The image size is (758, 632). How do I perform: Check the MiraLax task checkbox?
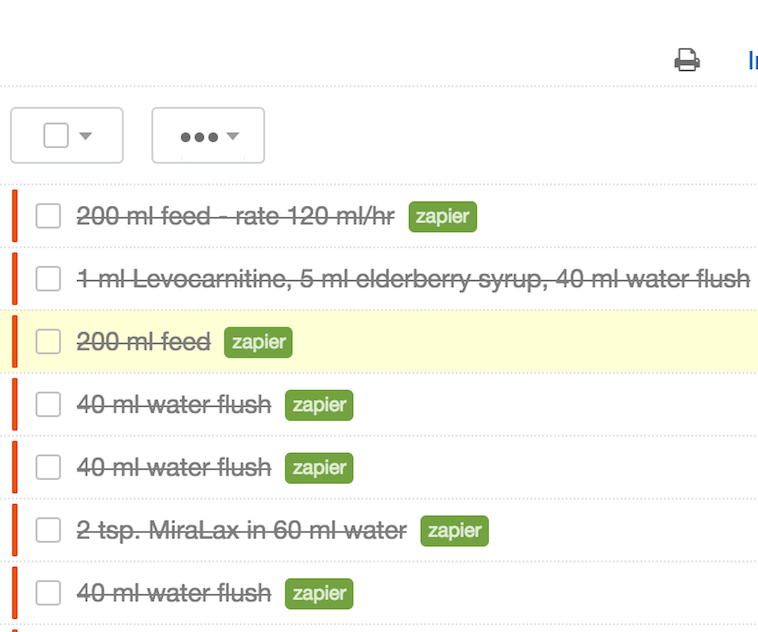48,530
